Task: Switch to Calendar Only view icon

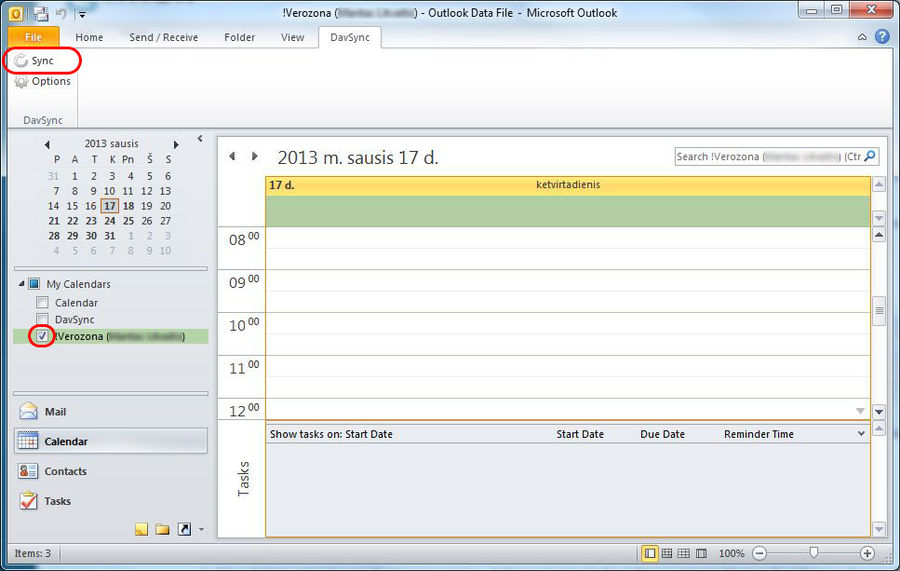Action: 684,553
